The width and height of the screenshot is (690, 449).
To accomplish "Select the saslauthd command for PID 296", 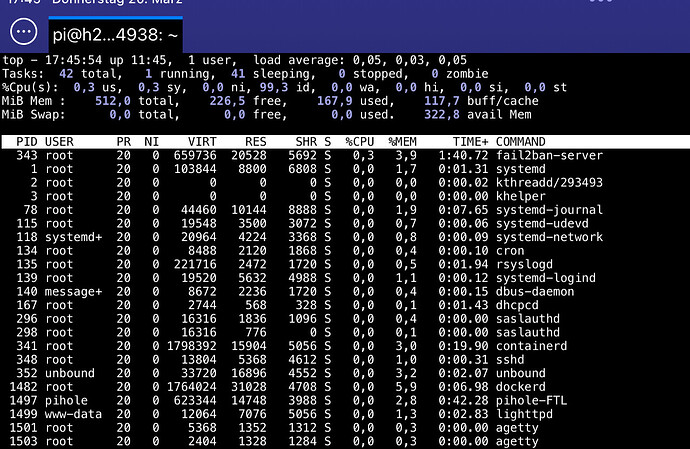I will pyautogui.click(x=528, y=319).
